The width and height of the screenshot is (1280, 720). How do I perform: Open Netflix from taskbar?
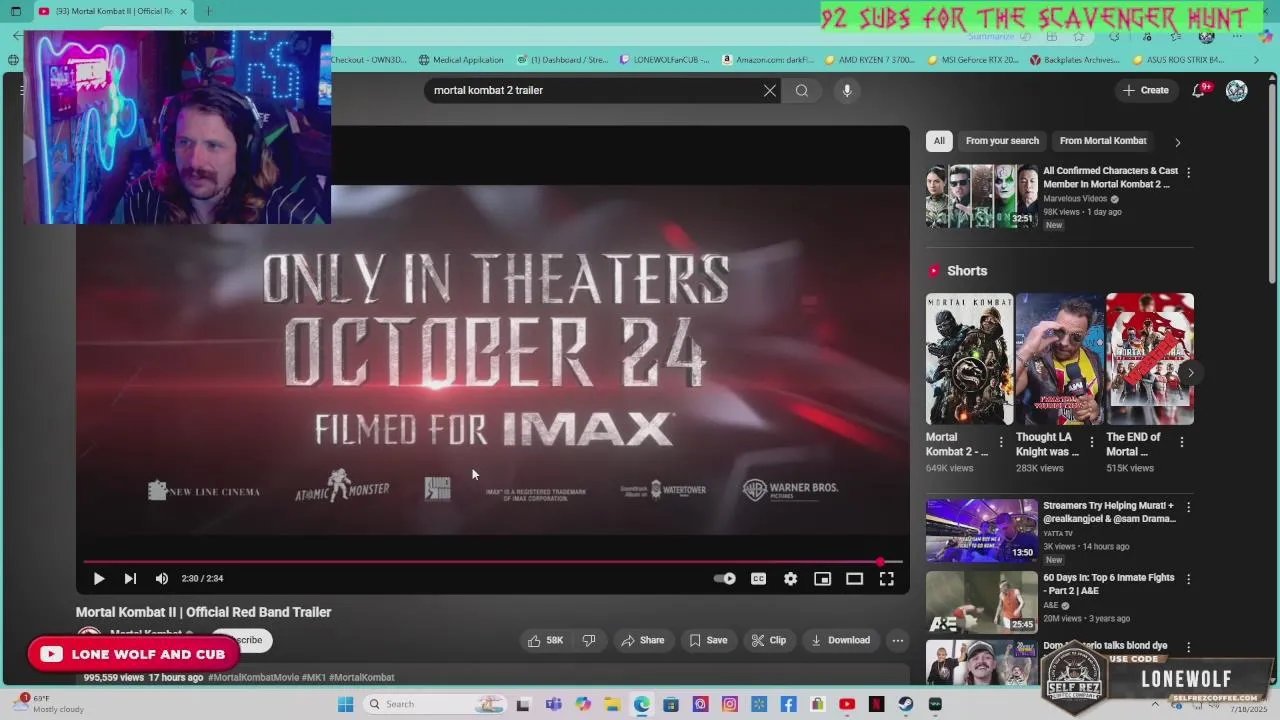(877, 704)
